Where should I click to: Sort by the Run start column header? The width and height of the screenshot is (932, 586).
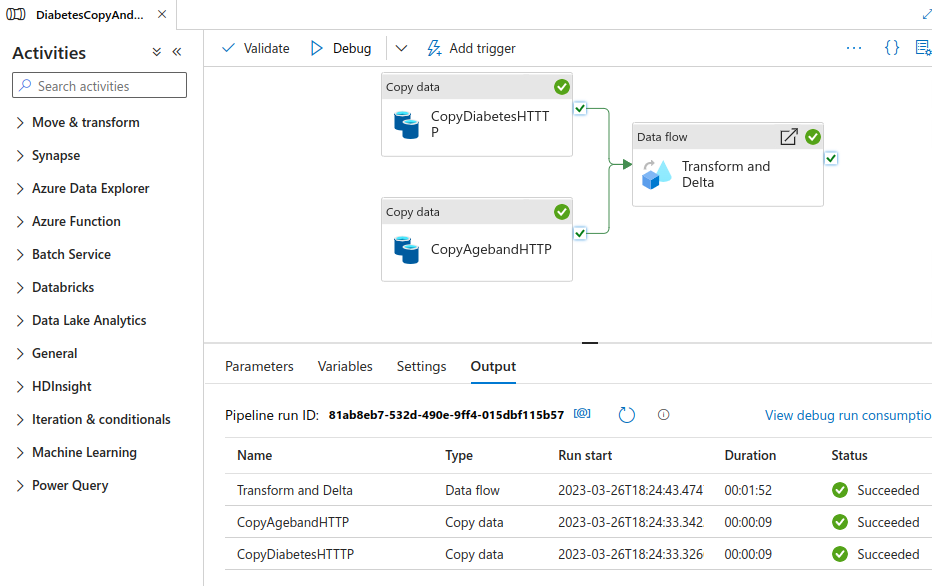[x=585, y=455]
